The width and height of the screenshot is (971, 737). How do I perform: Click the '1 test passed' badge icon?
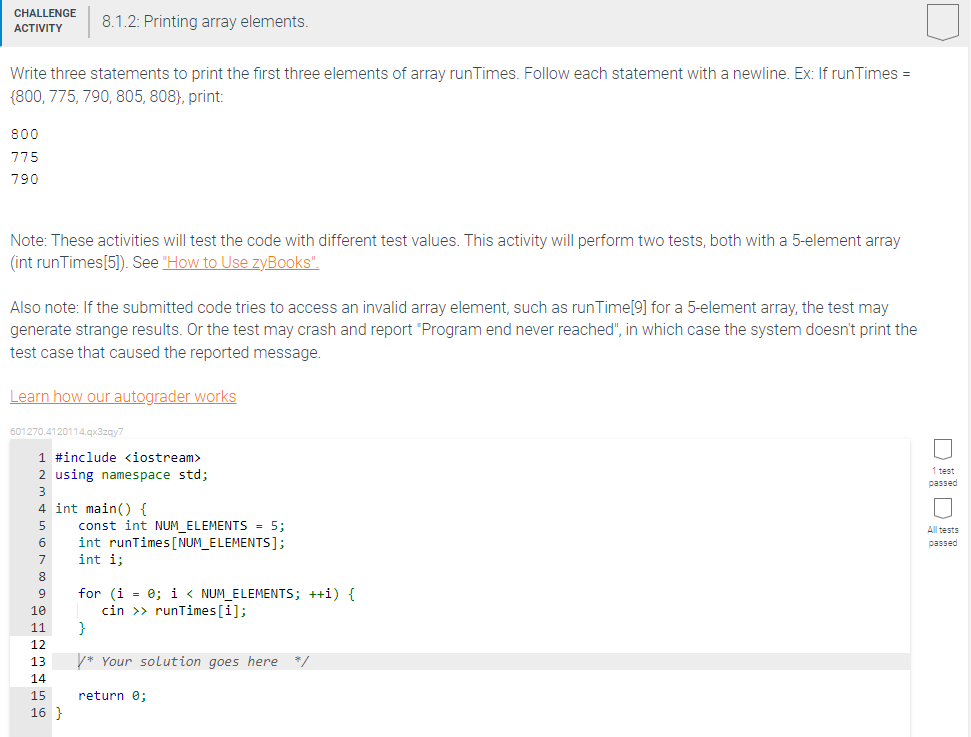941,449
